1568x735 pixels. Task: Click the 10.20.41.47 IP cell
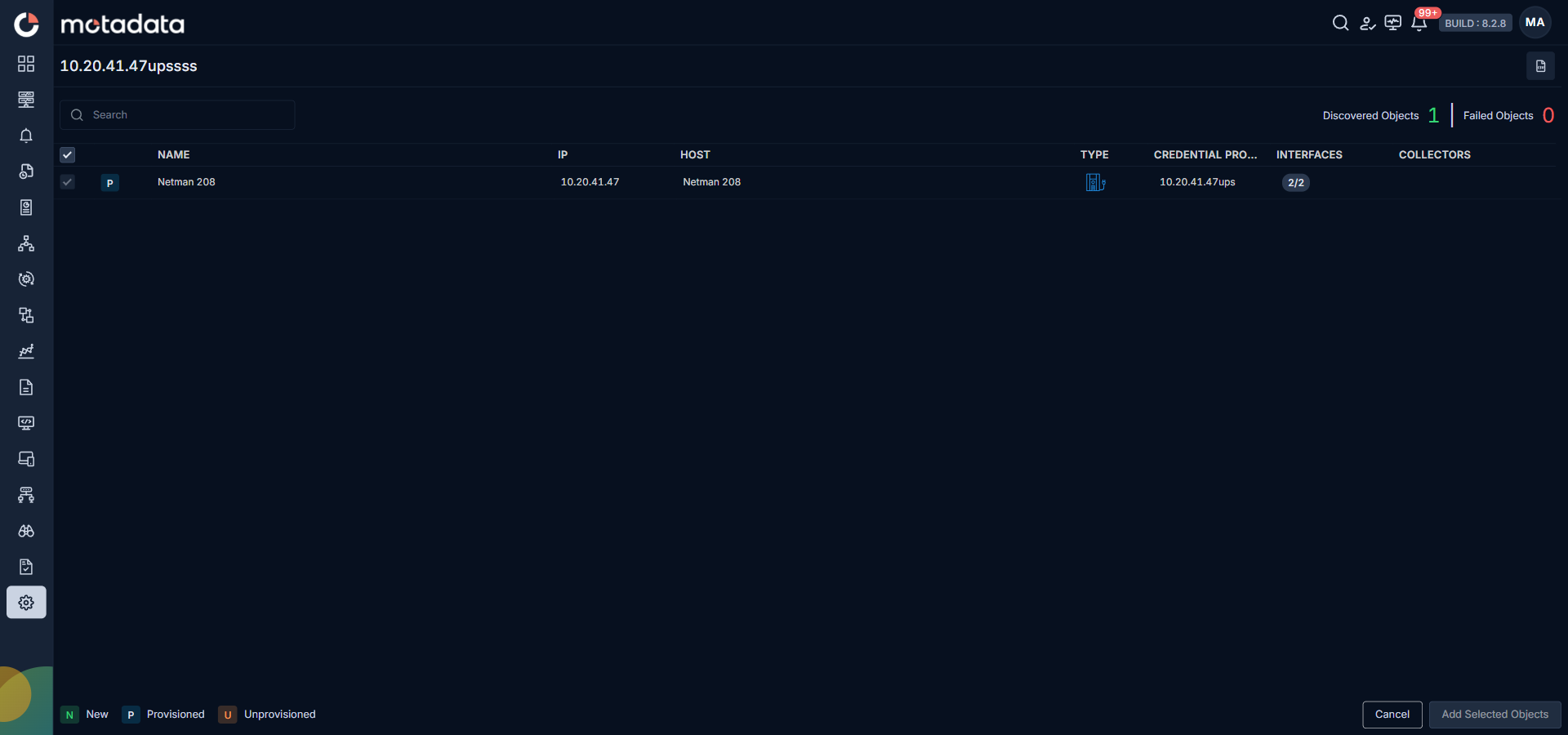(590, 182)
